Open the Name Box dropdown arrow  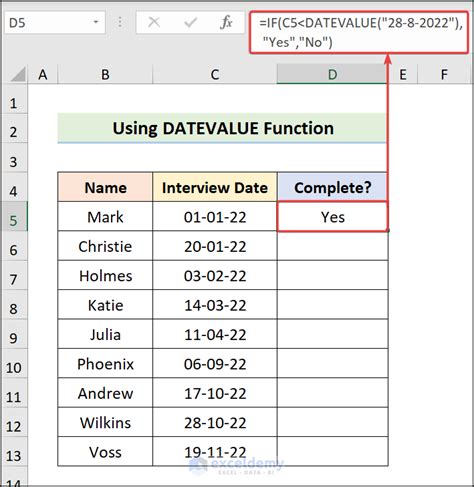coord(96,22)
